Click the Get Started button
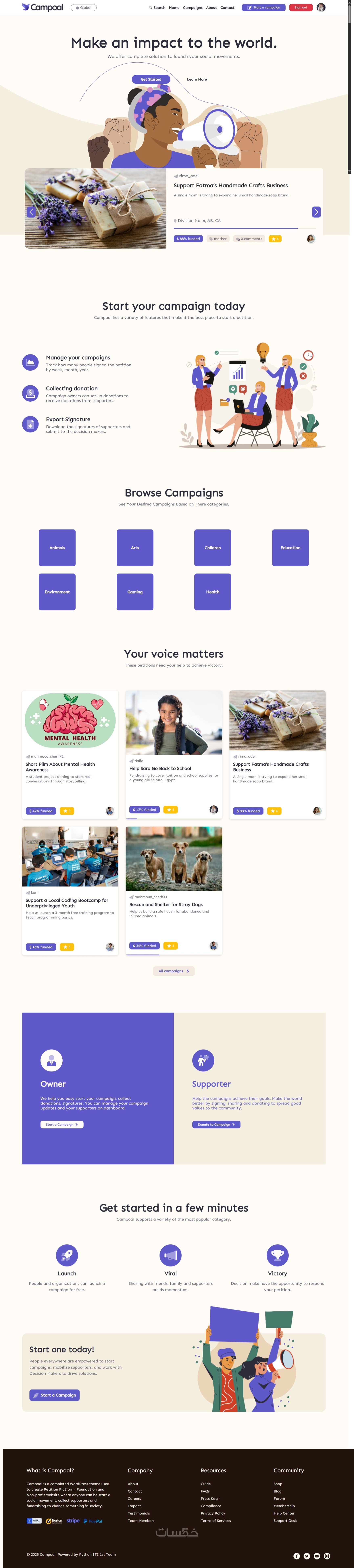Image resolution: width=354 pixels, height=1568 pixels. point(151,79)
